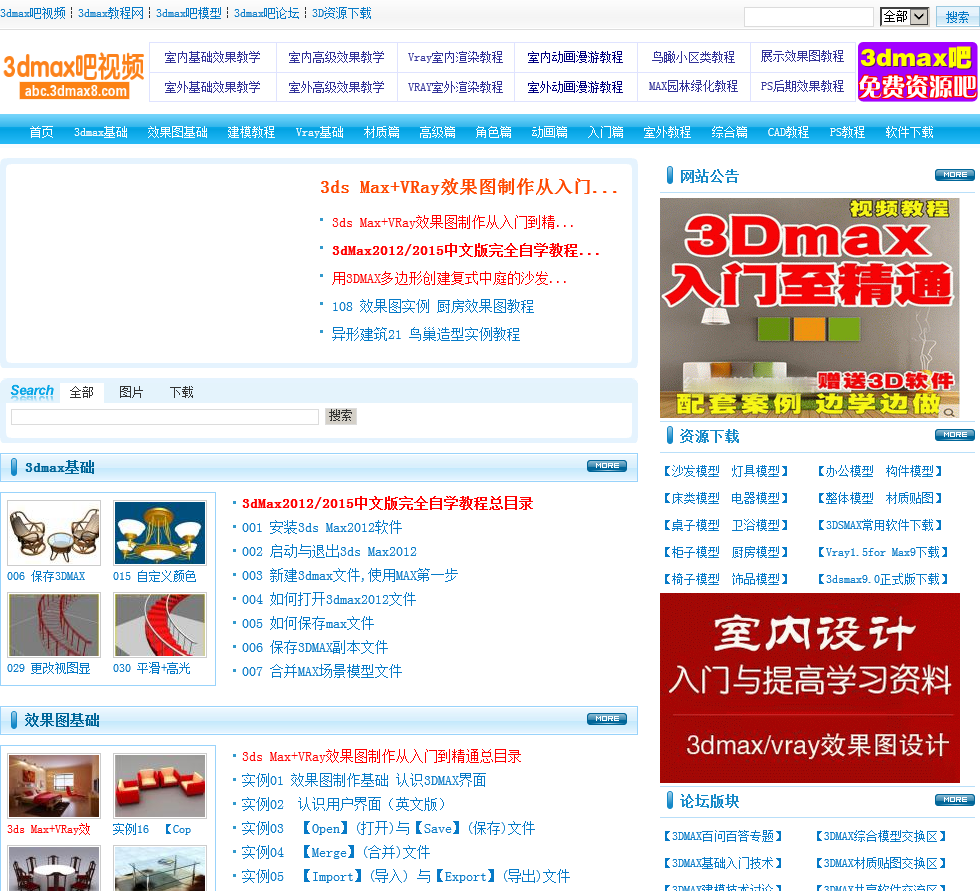Viewport: 980px width, 891px height.
Task: Open headline 3ds Max+VRay效果图制作从入门...
Action: (469, 187)
